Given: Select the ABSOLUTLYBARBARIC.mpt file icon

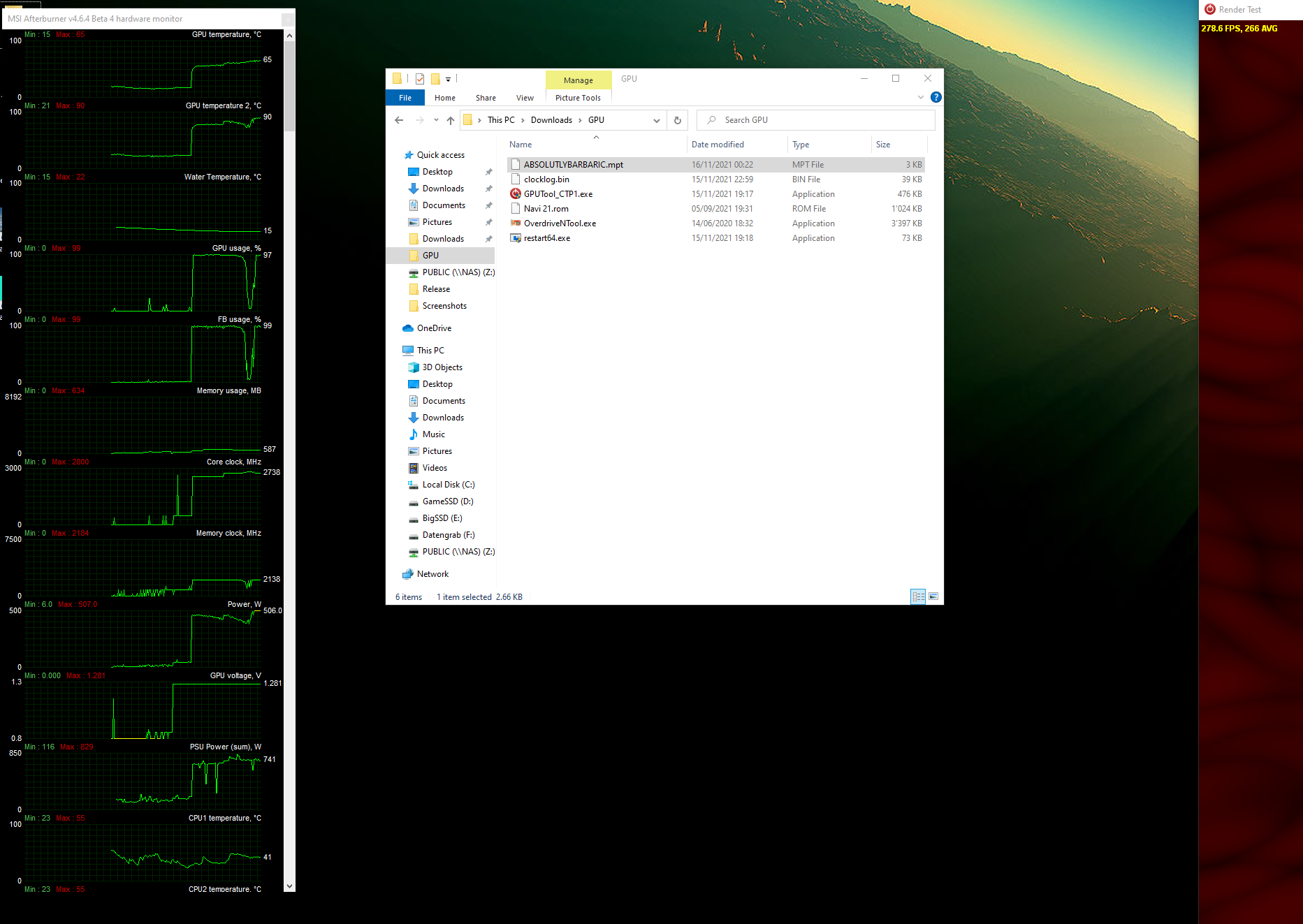Looking at the screenshot, I should tap(516, 165).
